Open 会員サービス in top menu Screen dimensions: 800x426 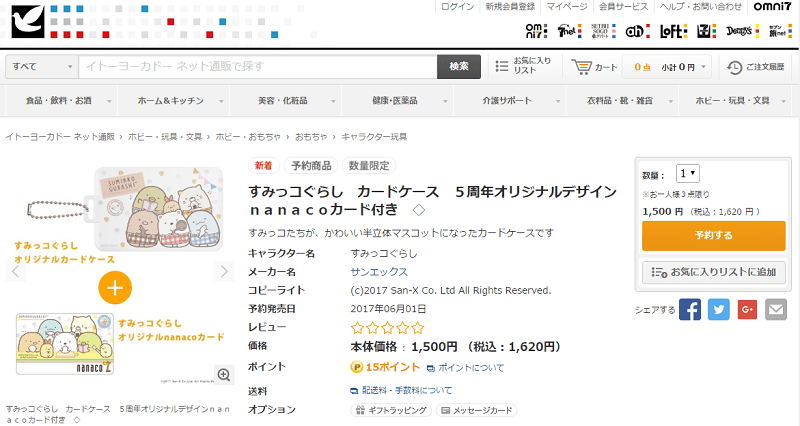(623, 7)
